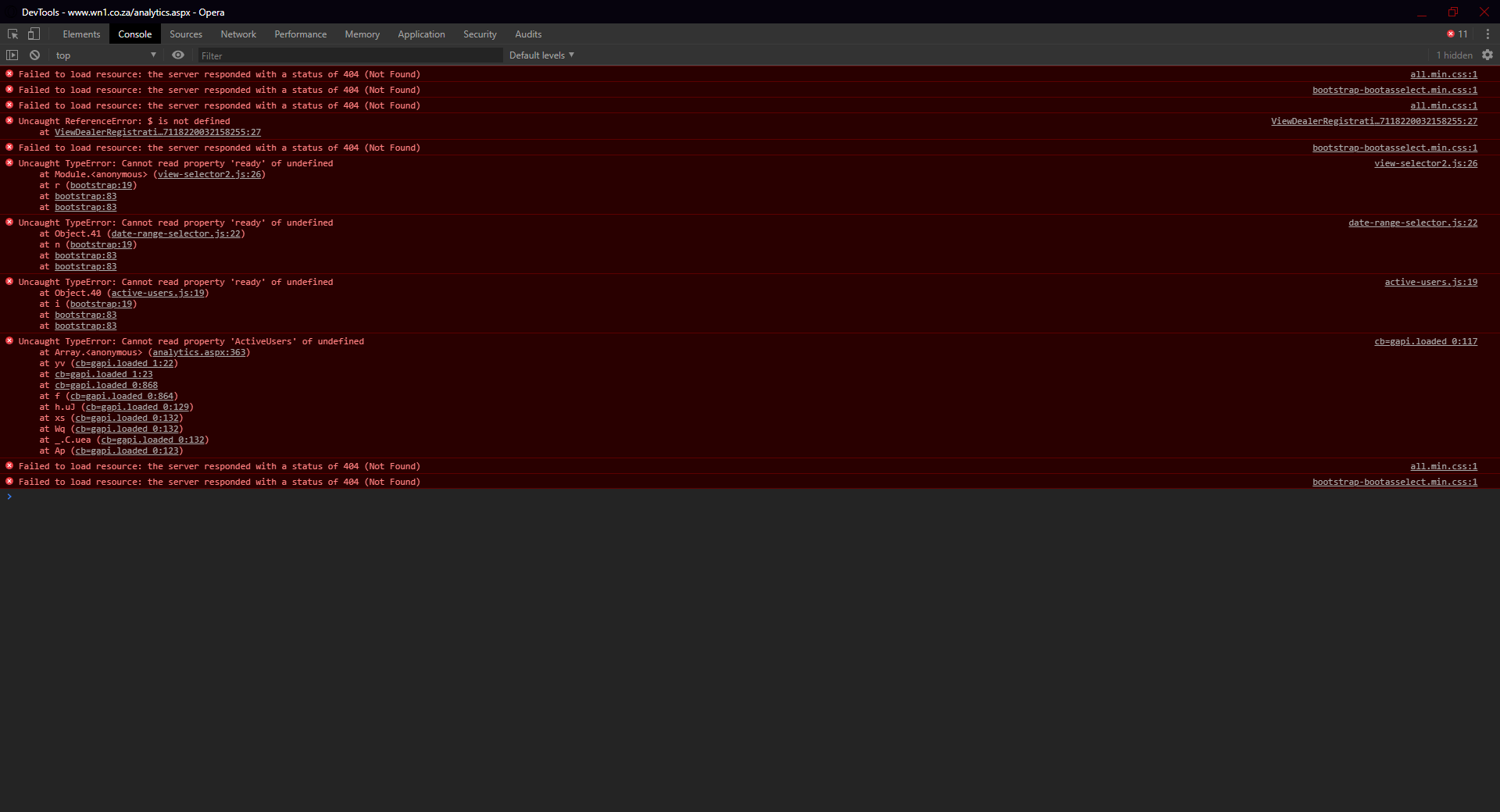This screenshot has width=1500, height=812.
Task: Toggle the device toolbar icon
Action: [32, 34]
